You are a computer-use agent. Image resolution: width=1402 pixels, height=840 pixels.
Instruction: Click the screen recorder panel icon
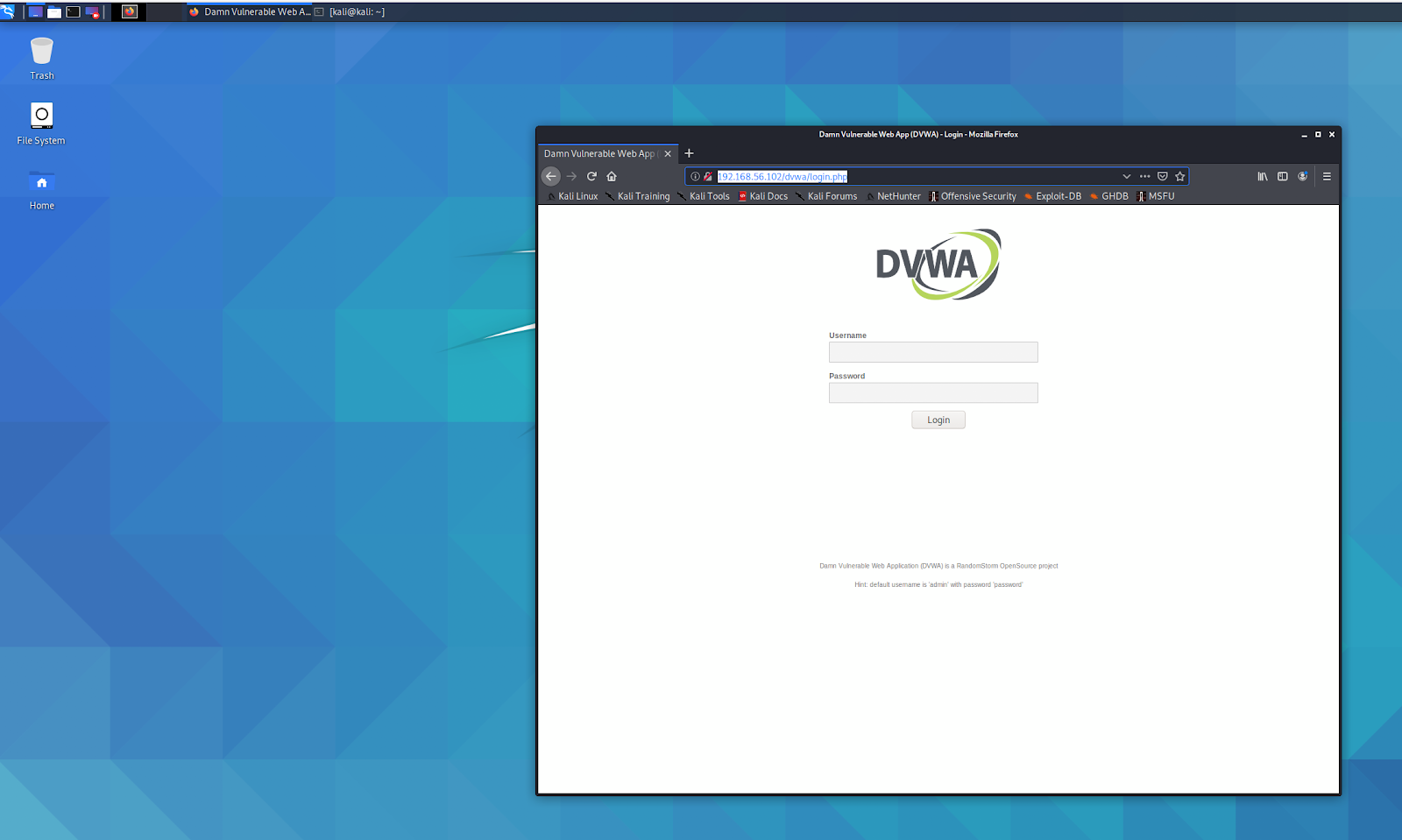tap(92, 12)
